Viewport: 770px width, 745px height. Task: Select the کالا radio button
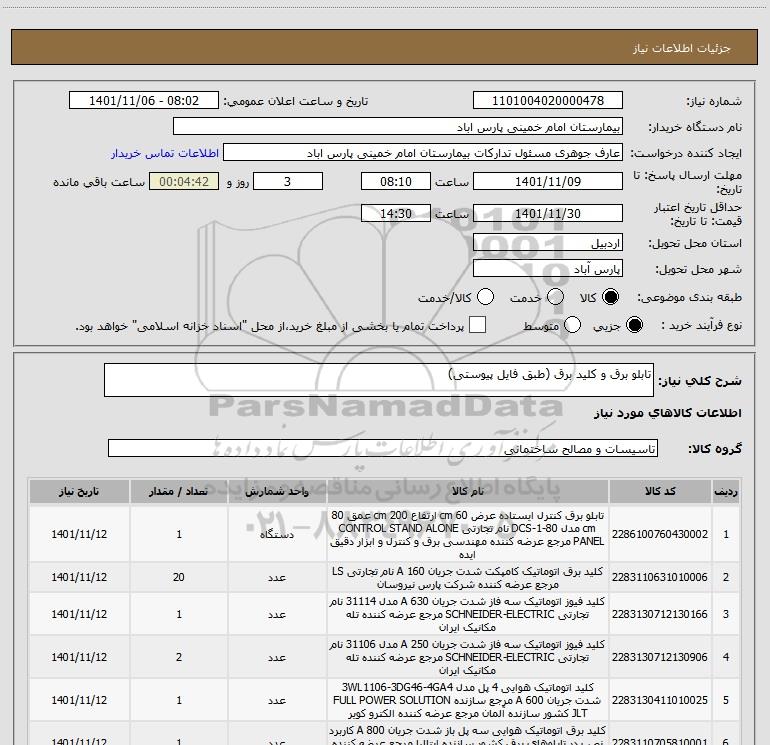pos(610,297)
